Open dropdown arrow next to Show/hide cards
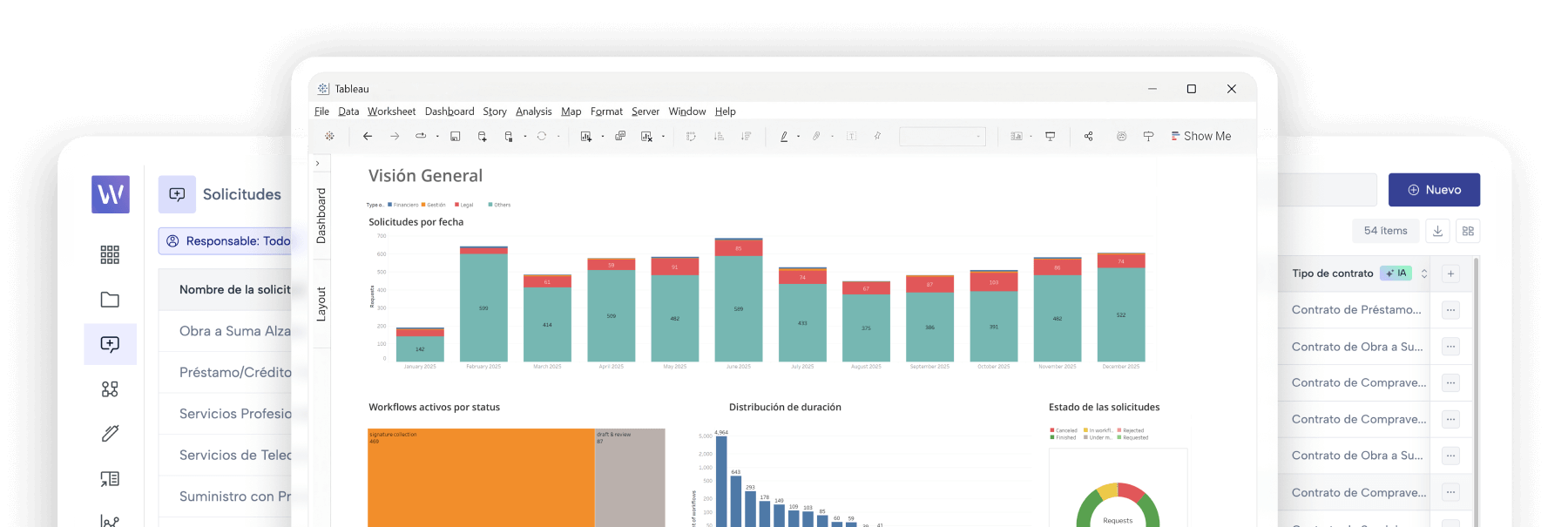 coord(1031,137)
